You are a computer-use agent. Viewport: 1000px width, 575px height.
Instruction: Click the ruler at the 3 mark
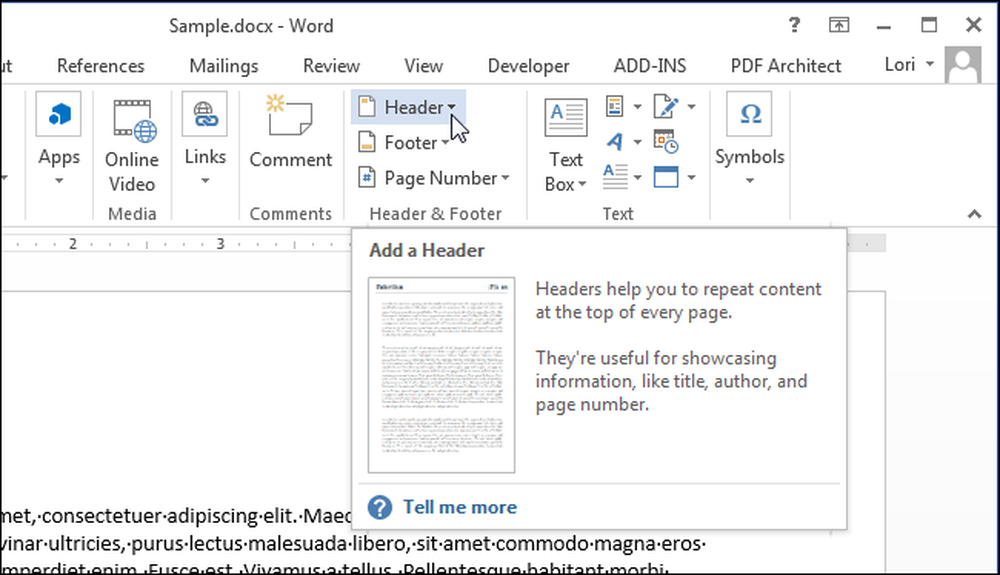[220, 244]
